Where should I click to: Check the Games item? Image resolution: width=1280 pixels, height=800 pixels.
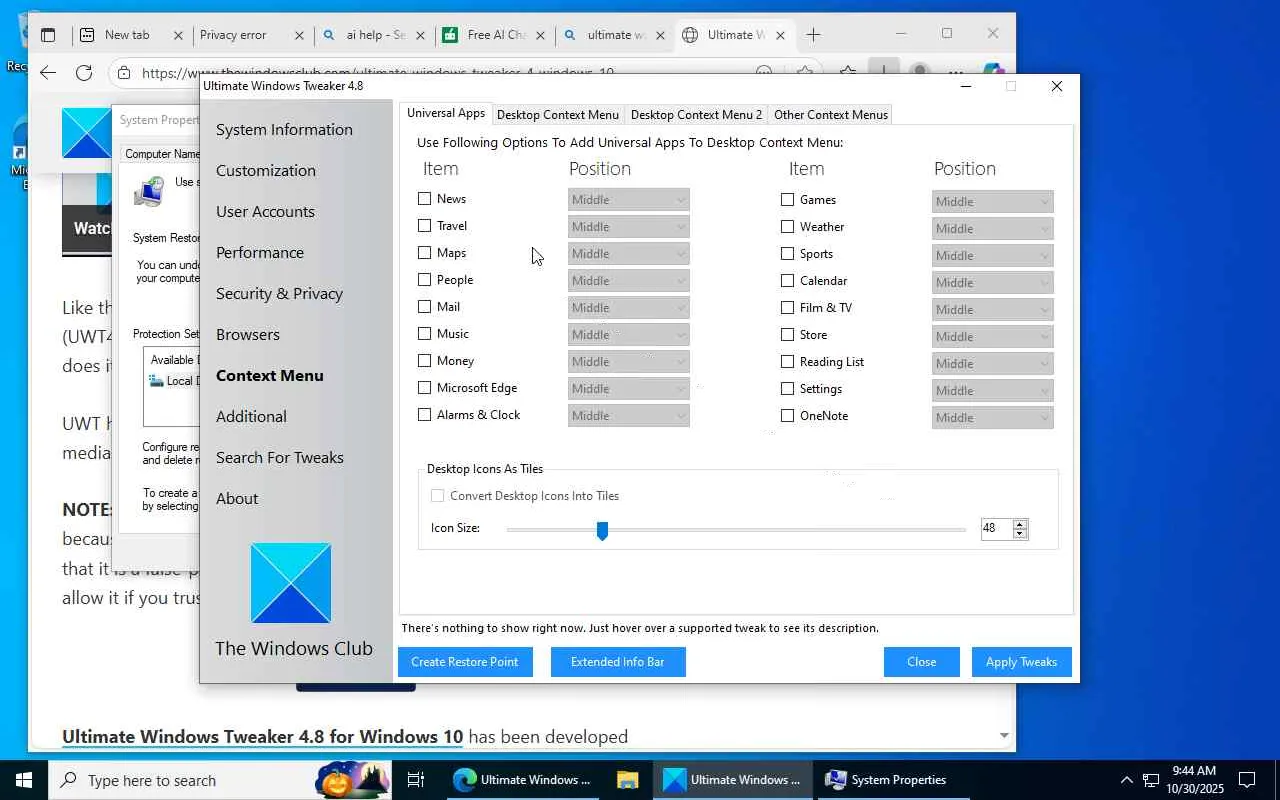tap(788, 200)
